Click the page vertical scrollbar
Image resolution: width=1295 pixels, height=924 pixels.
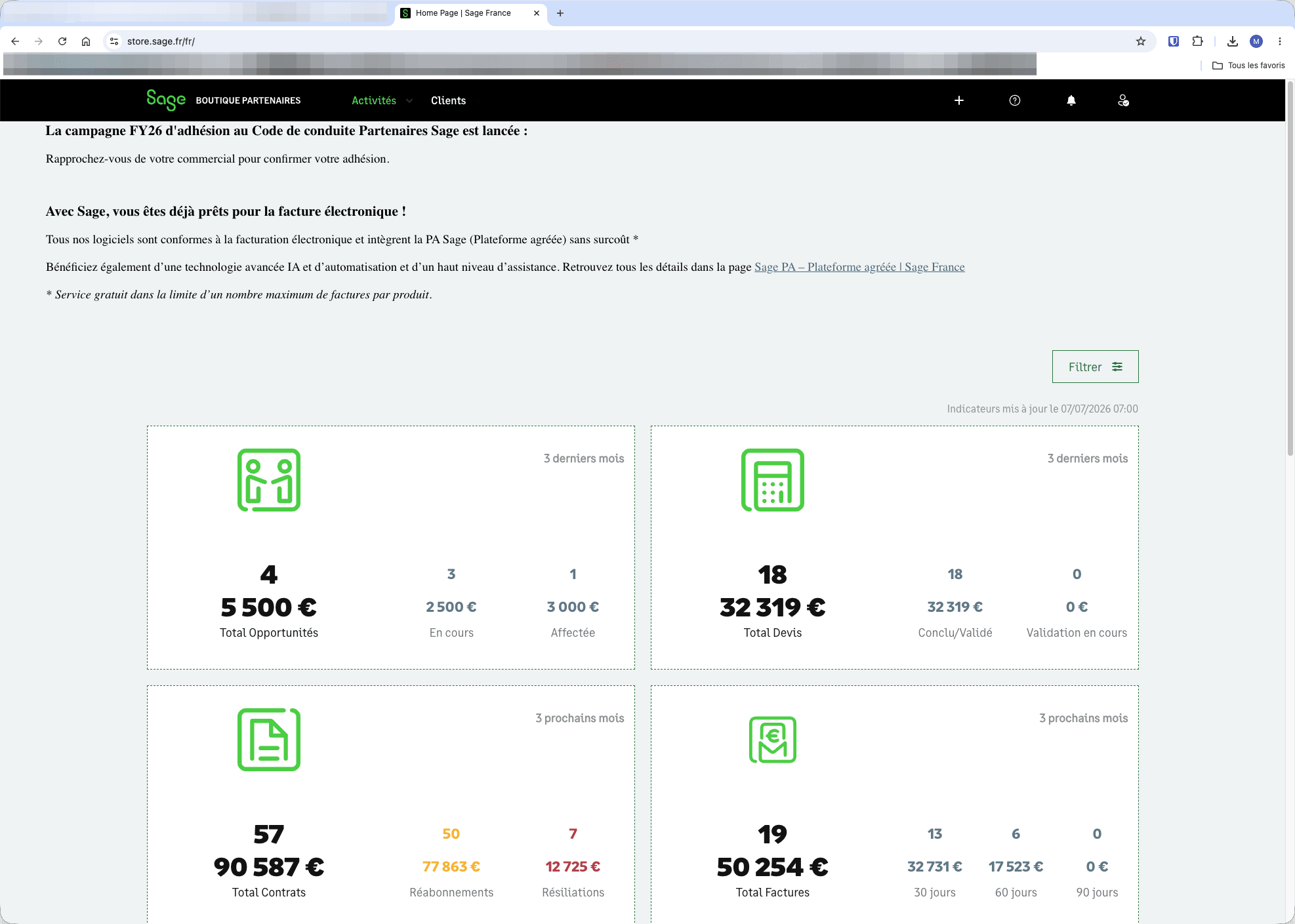(x=1290, y=269)
